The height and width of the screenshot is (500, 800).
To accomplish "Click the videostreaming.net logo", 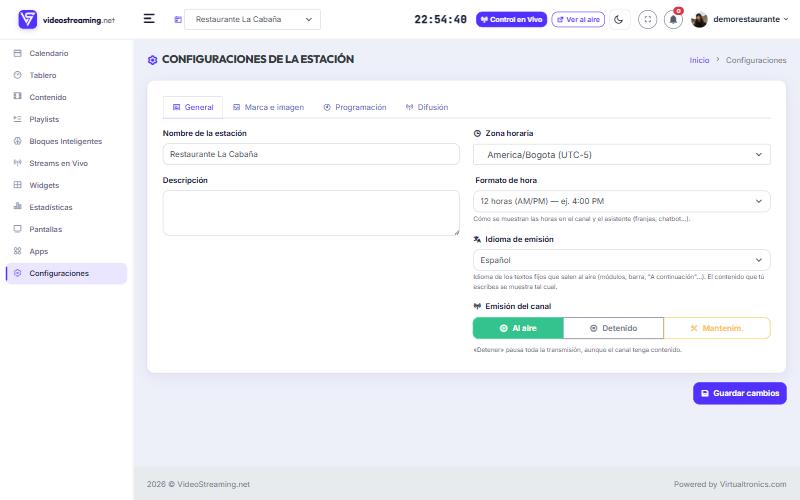I will 66,19.
